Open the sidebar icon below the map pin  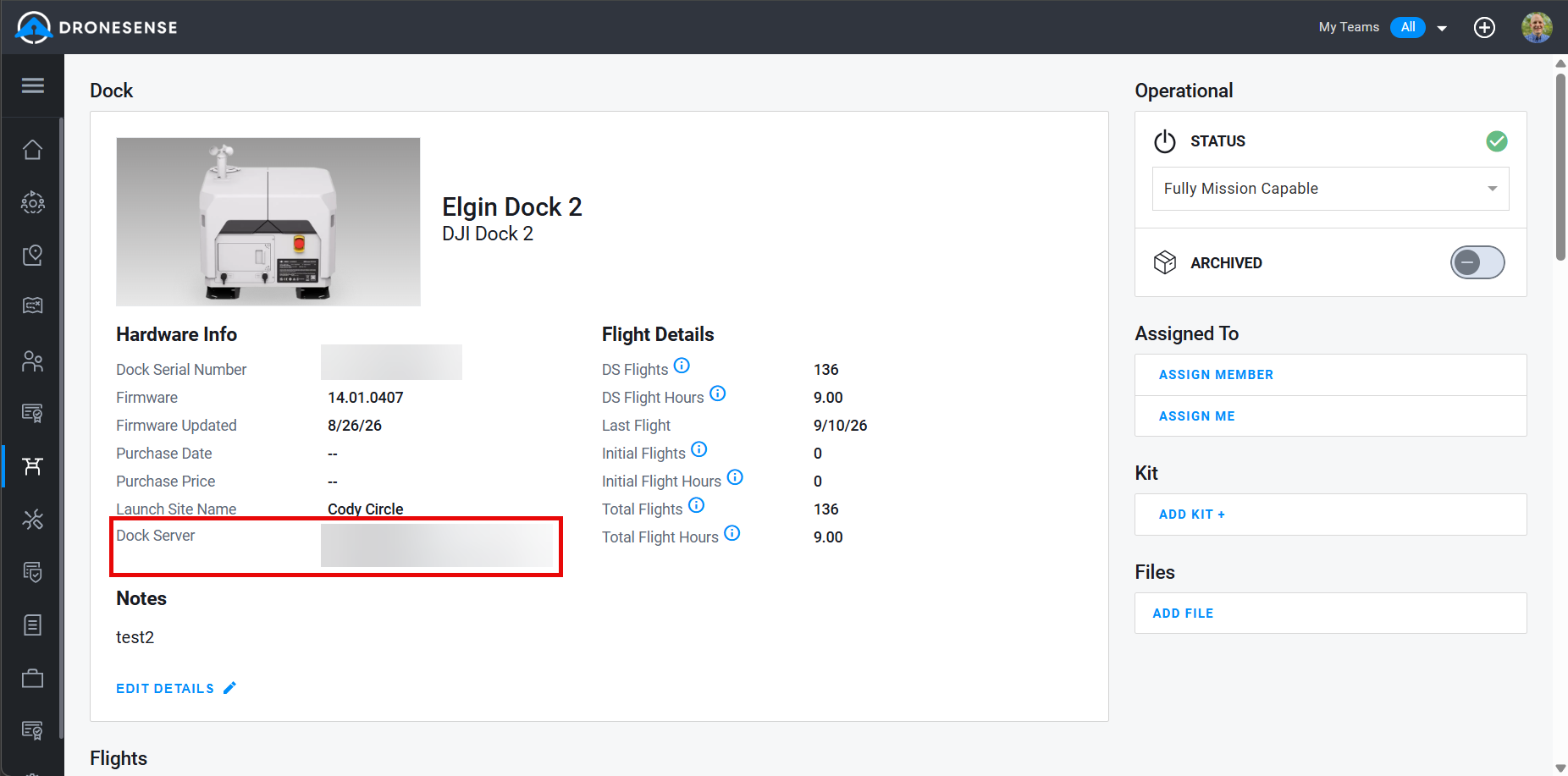[32, 305]
